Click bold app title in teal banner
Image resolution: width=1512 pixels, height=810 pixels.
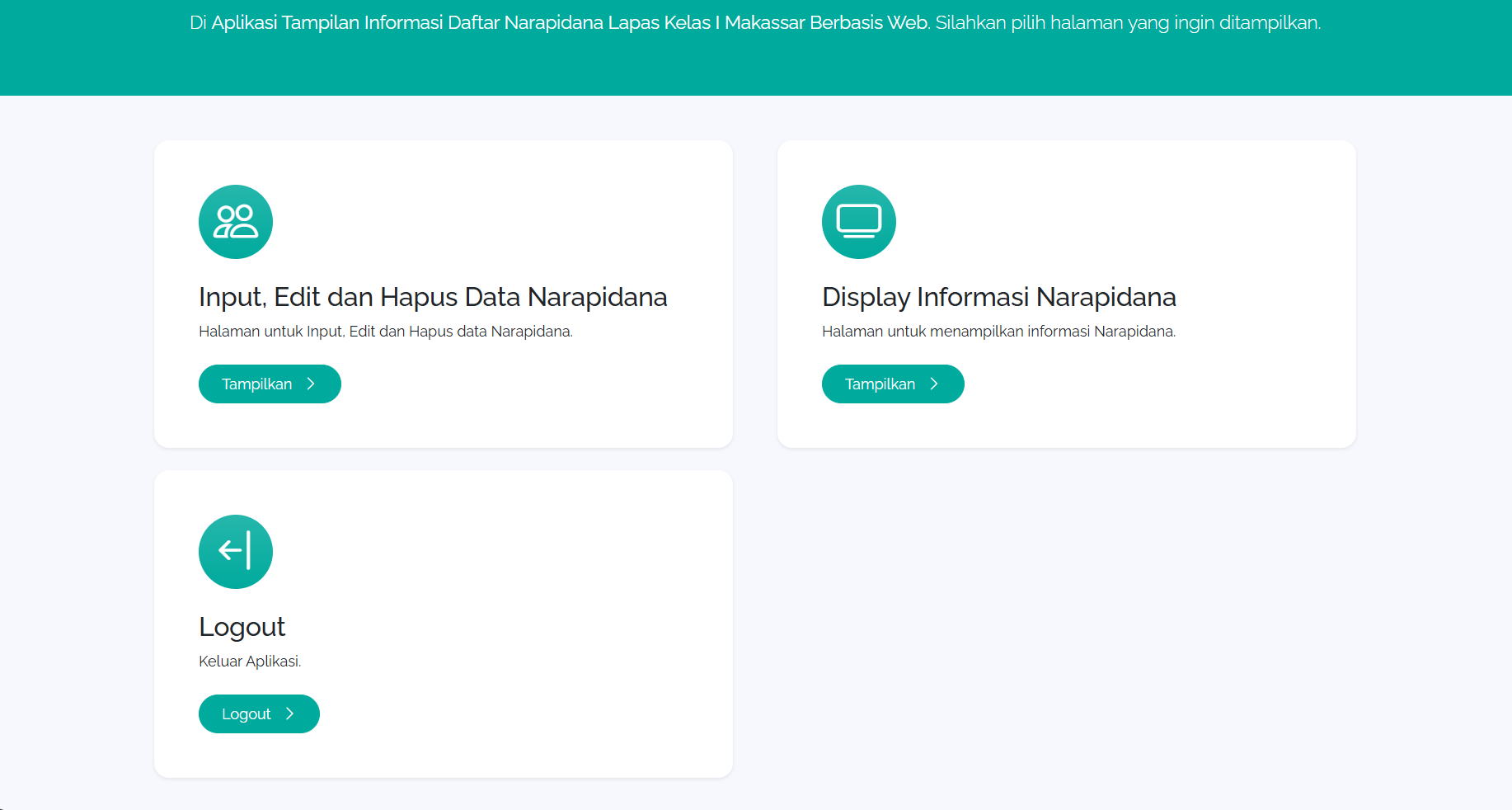click(x=570, y=23)
